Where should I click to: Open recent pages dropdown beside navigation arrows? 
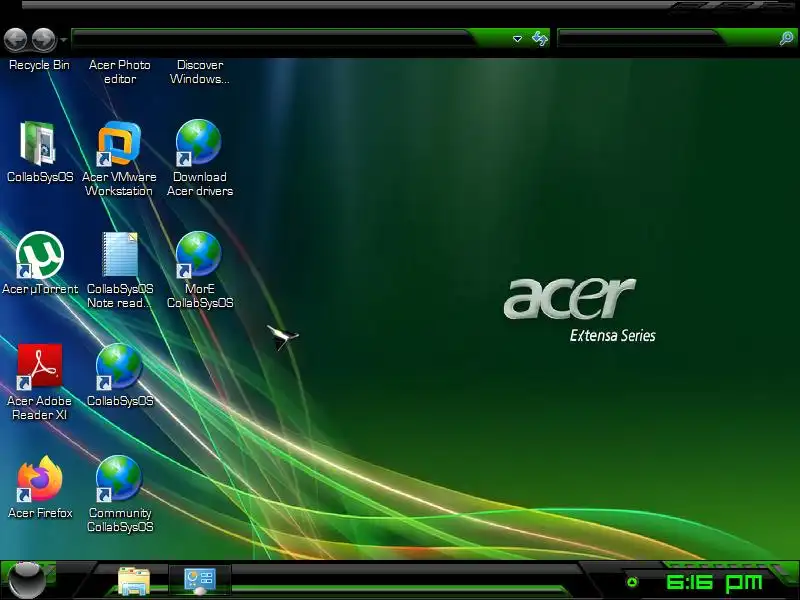point(63,39)
